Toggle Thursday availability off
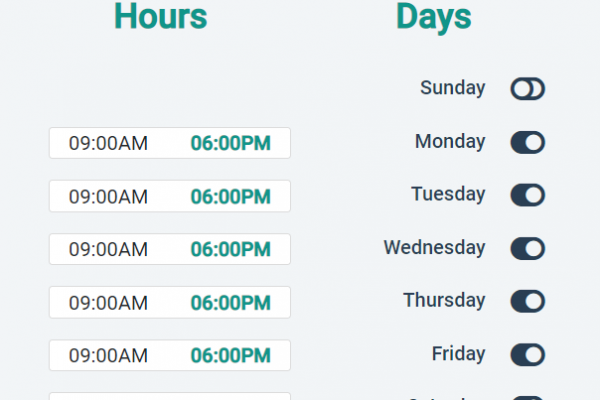600x400 pixels. point(527,301)
